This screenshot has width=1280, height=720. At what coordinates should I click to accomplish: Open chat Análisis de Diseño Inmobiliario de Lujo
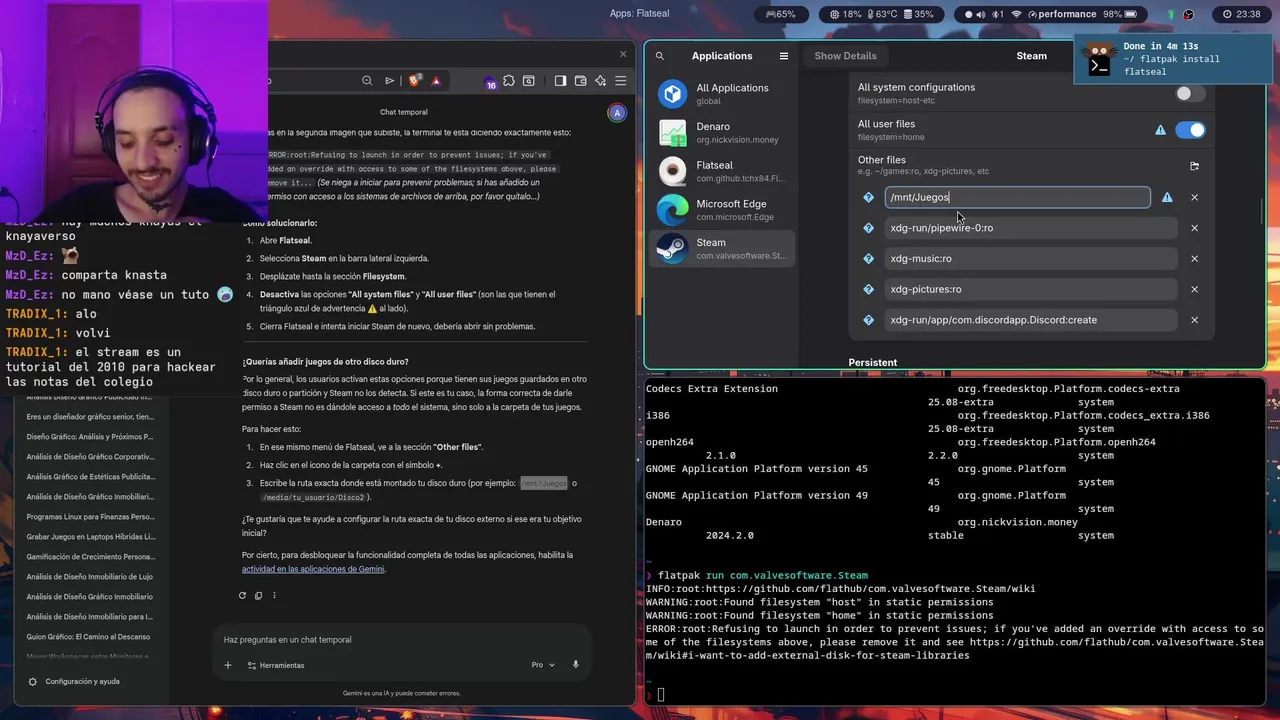click(x=90, y=577)
